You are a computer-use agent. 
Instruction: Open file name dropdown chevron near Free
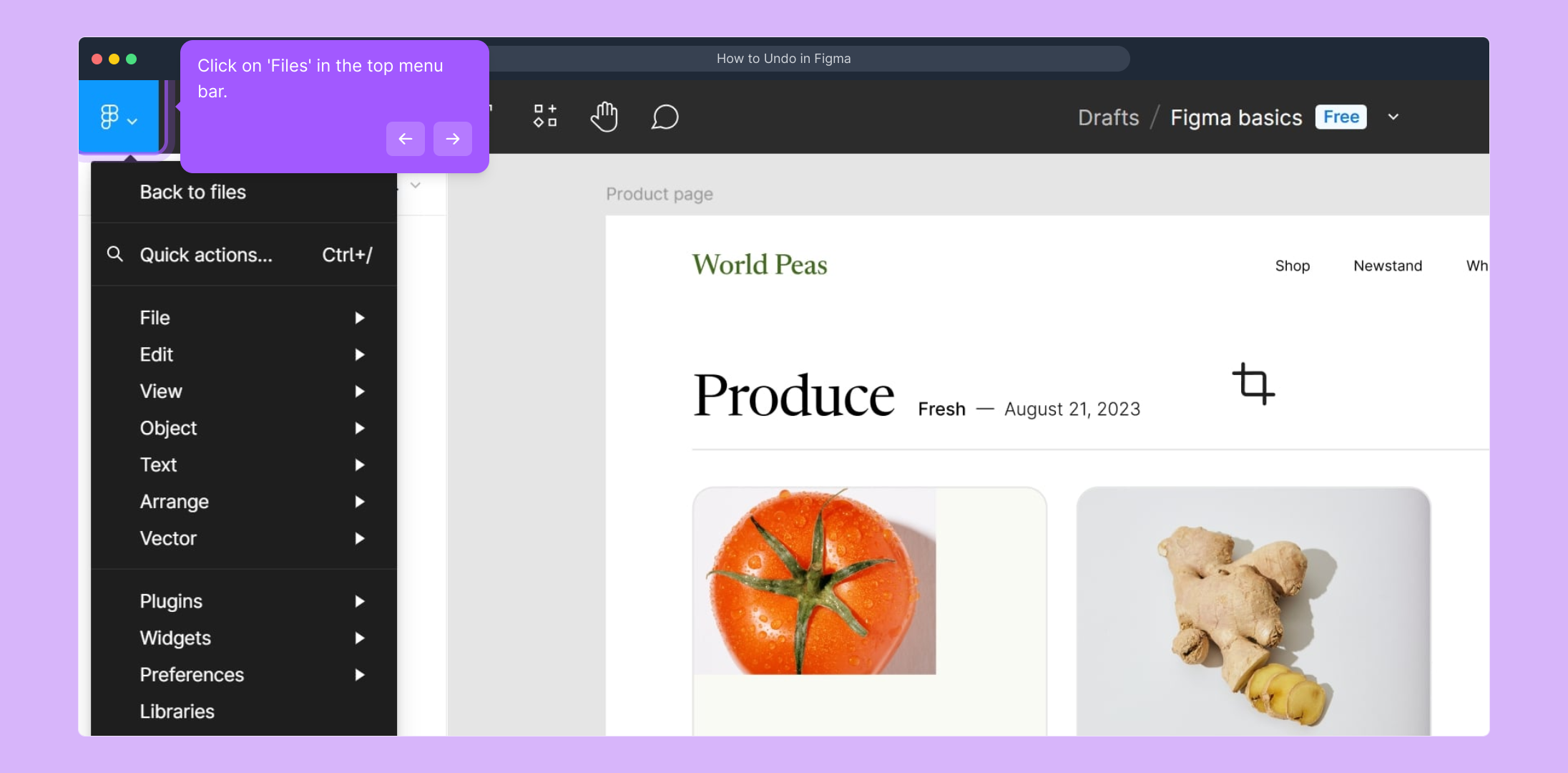[x=1393, y=117]
